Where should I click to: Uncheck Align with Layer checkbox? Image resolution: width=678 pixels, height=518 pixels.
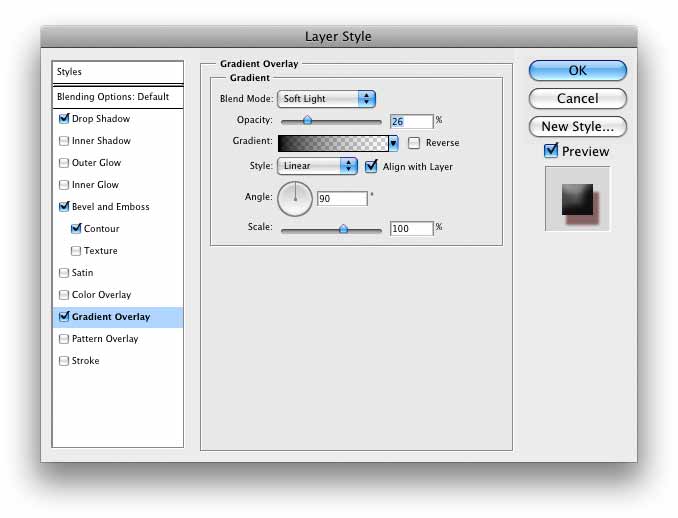371,166
